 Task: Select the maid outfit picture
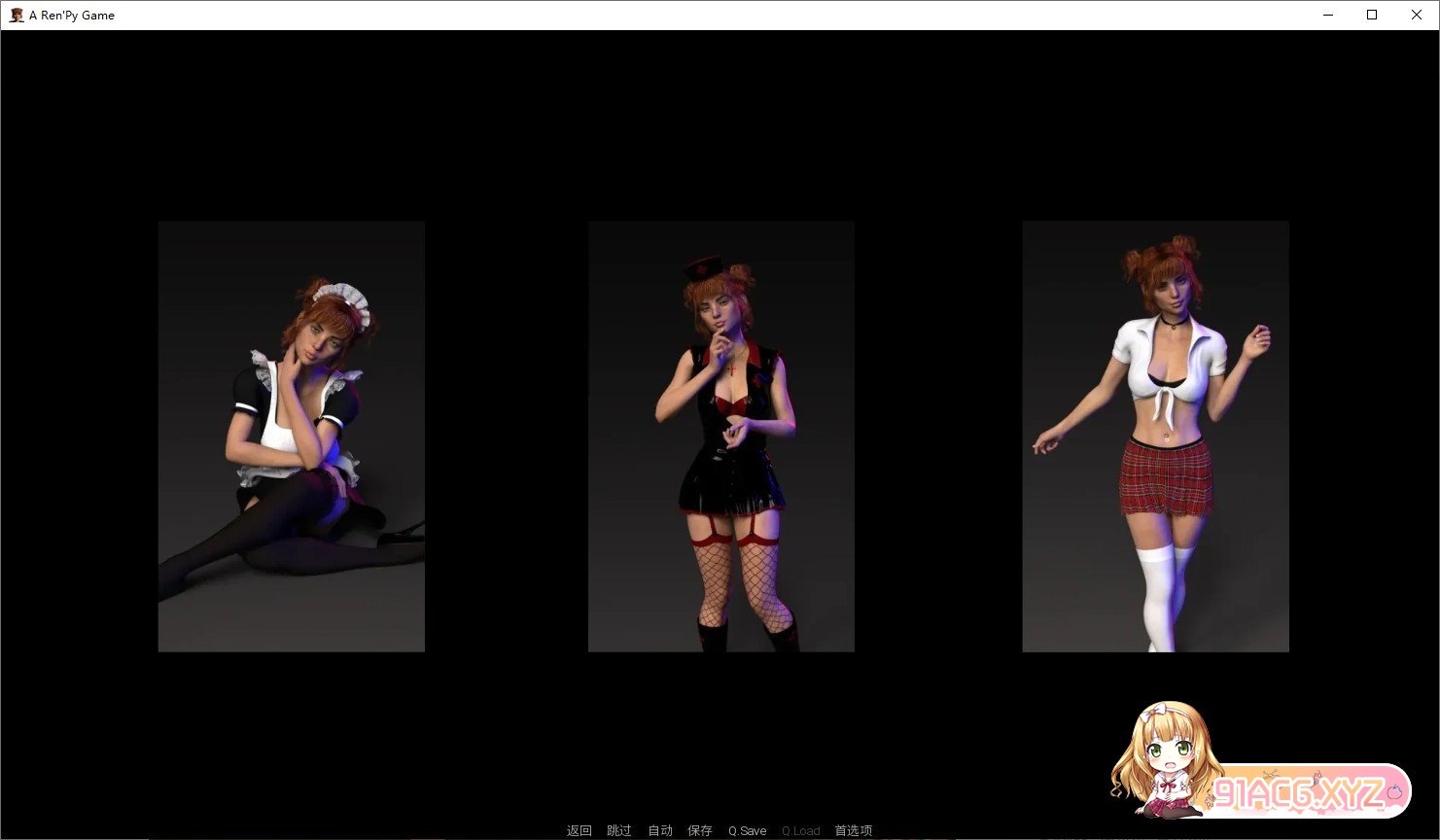point(291,436)
